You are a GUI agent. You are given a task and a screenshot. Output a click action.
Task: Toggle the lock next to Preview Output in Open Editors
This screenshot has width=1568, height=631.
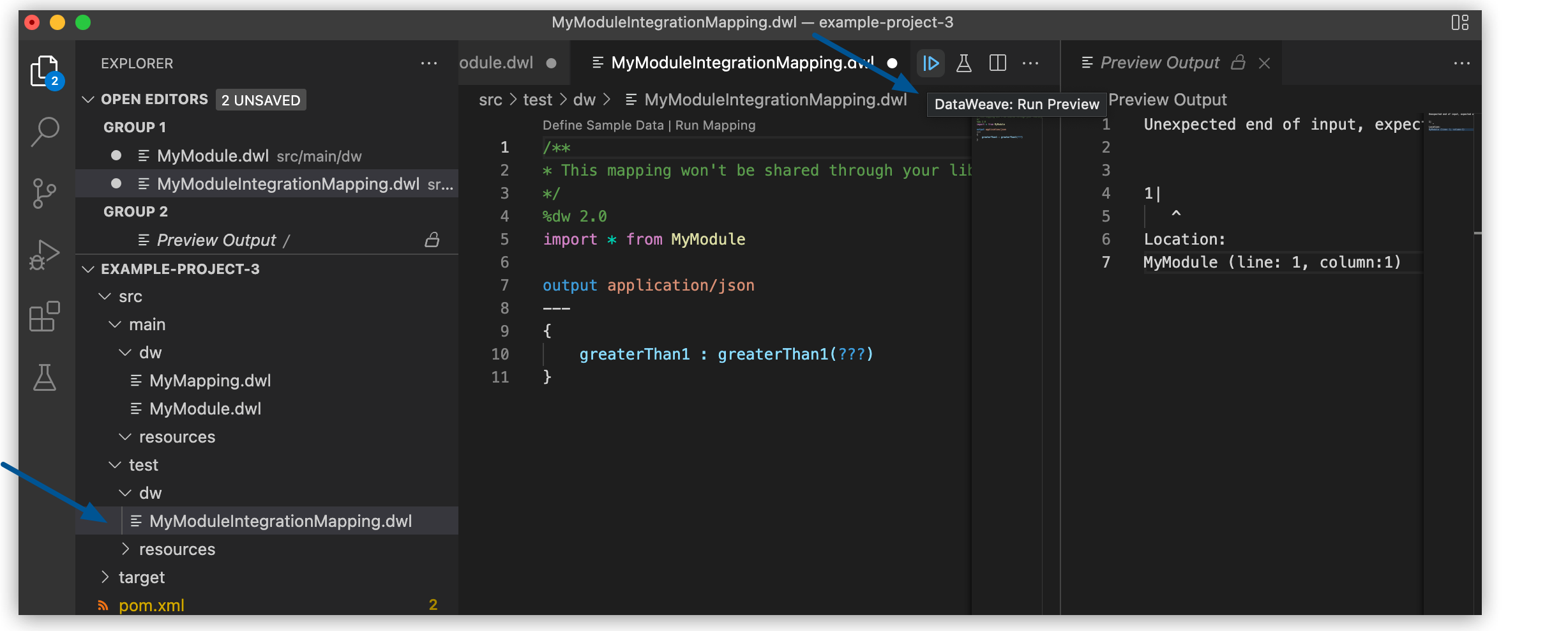pyautogui.click(x=432, y=239)
